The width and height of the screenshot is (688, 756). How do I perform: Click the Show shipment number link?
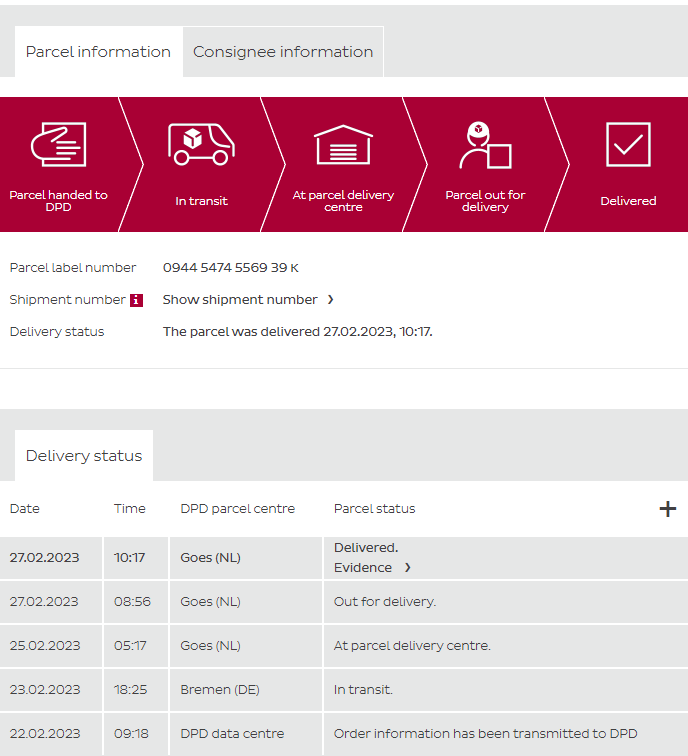coord(240,300)
